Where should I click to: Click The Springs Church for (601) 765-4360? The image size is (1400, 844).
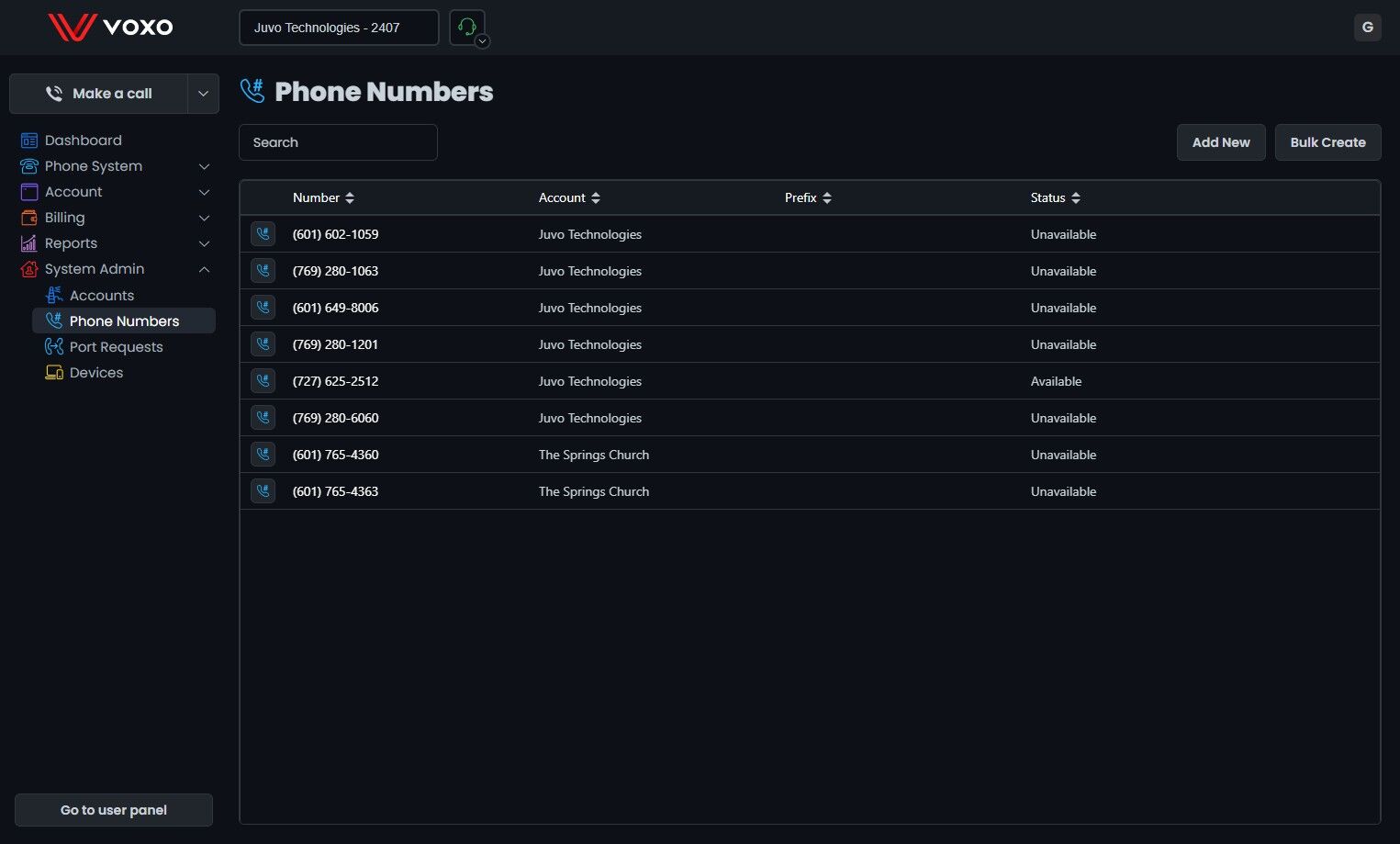(594, 455)
